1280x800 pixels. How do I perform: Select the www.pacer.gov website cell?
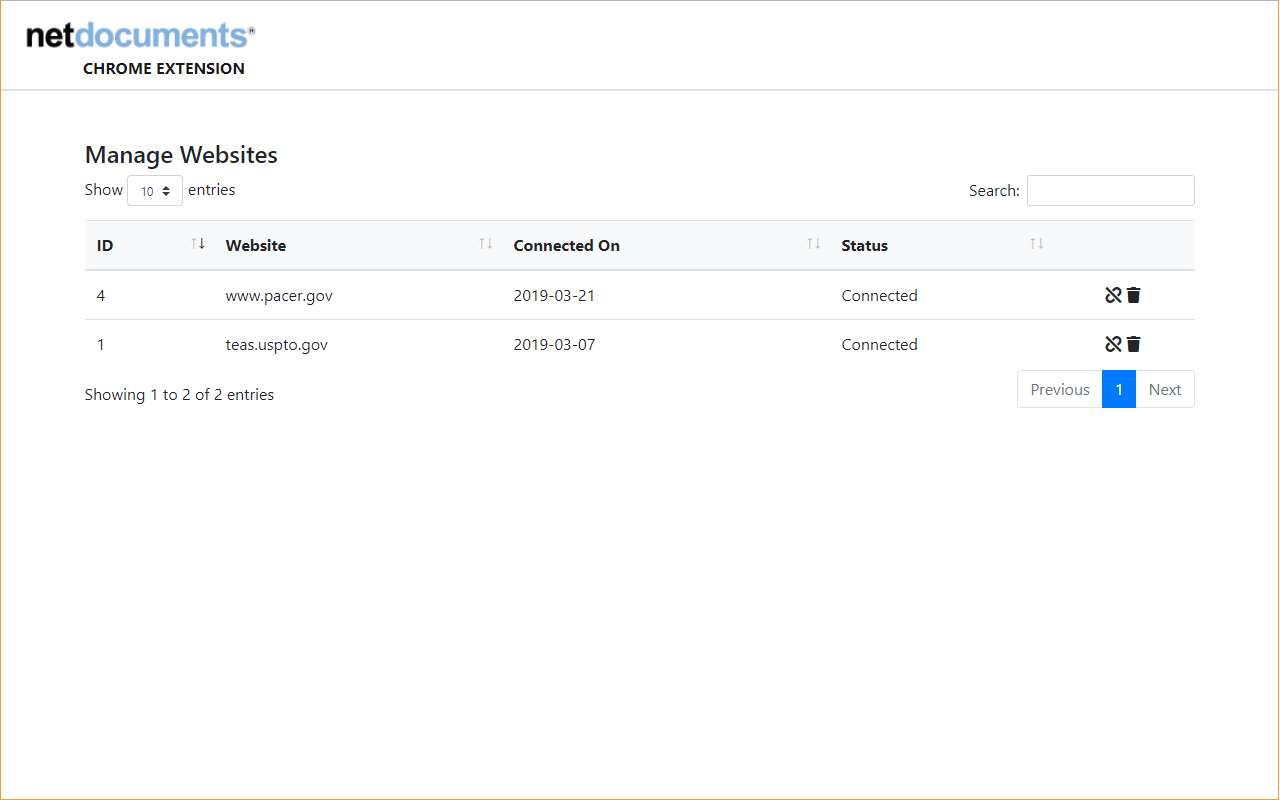pos(279,295)
